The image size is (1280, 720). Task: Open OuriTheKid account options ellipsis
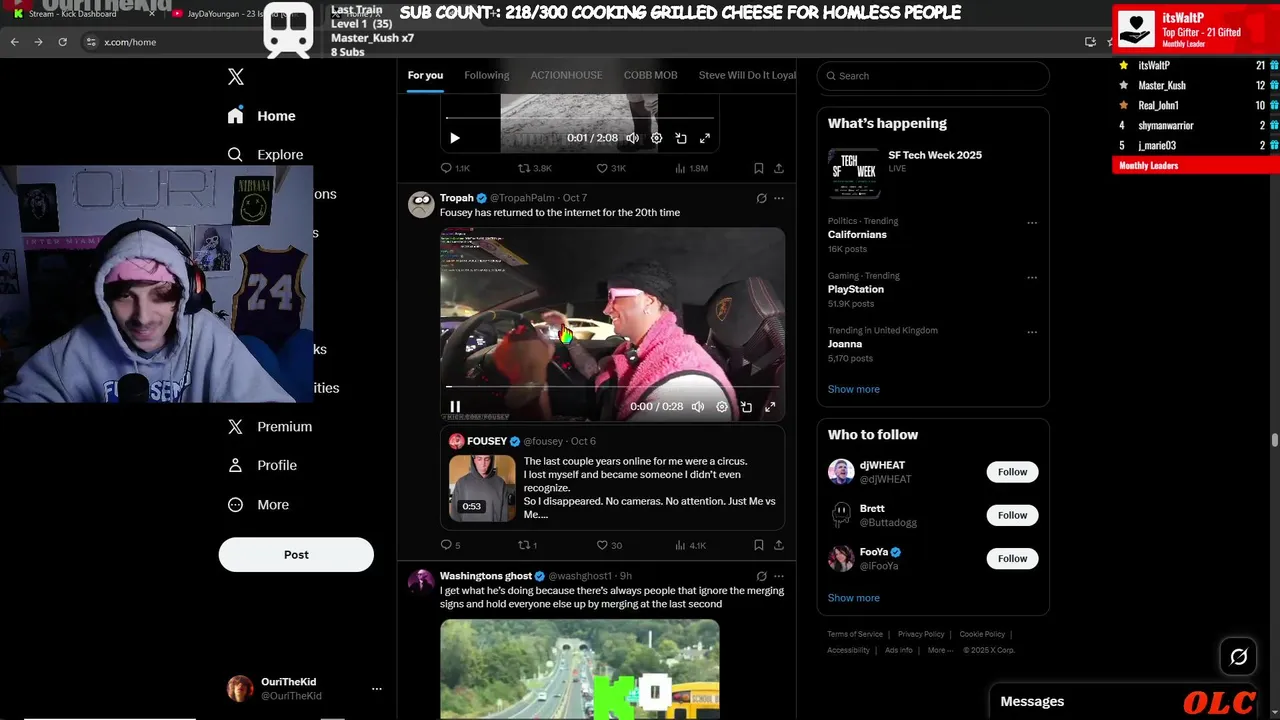pos(377,689)
